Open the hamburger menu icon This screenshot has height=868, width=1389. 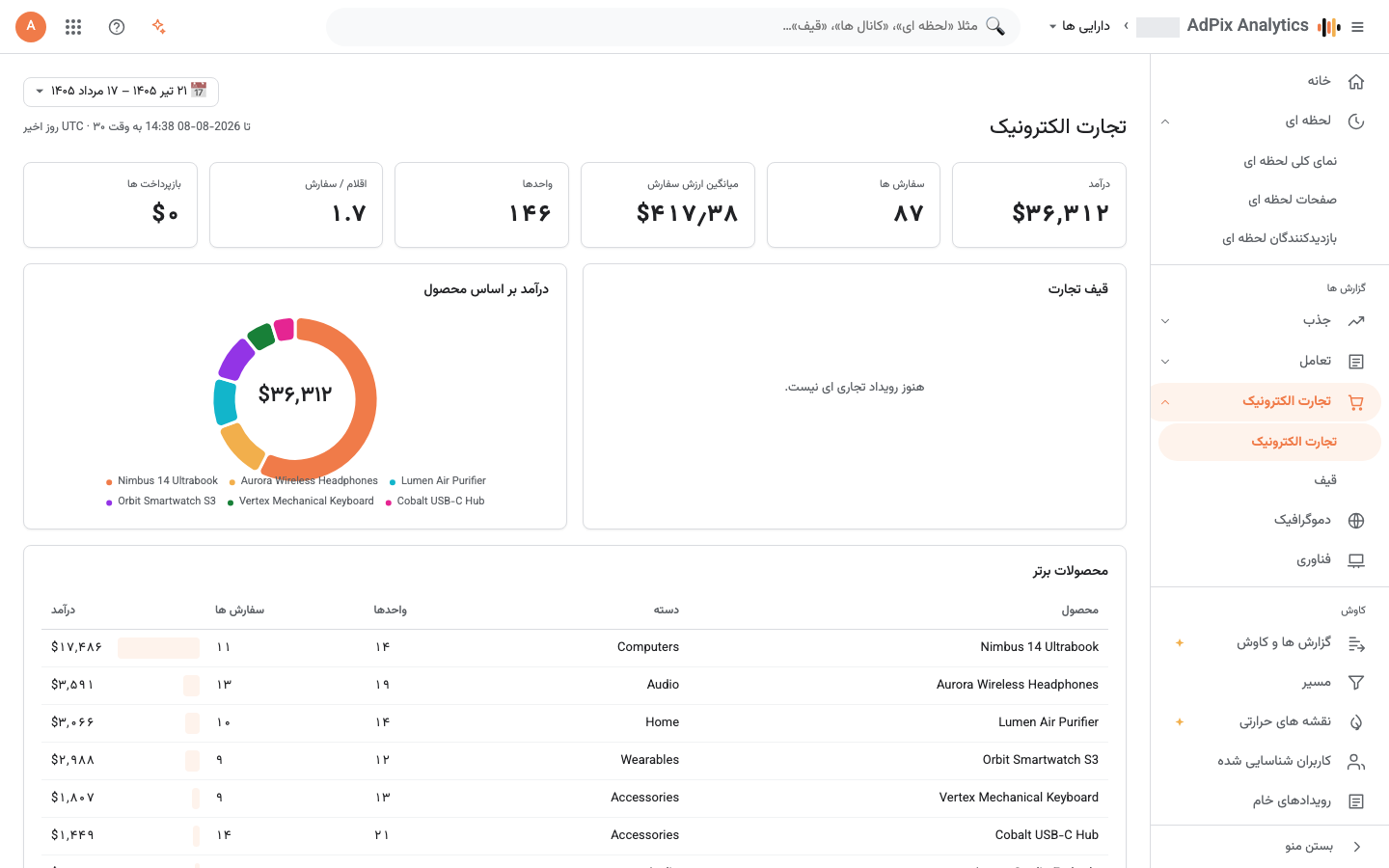1357,27
